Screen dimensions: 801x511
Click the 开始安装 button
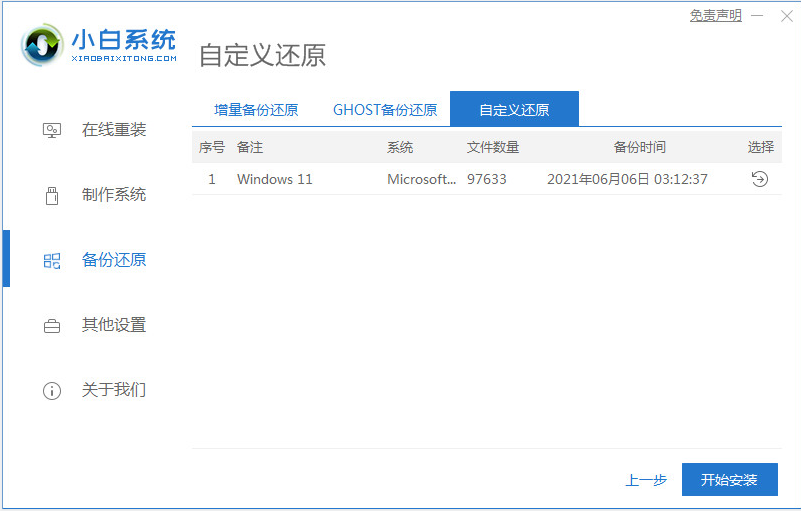pyautogui.click(x=729, y=479)
